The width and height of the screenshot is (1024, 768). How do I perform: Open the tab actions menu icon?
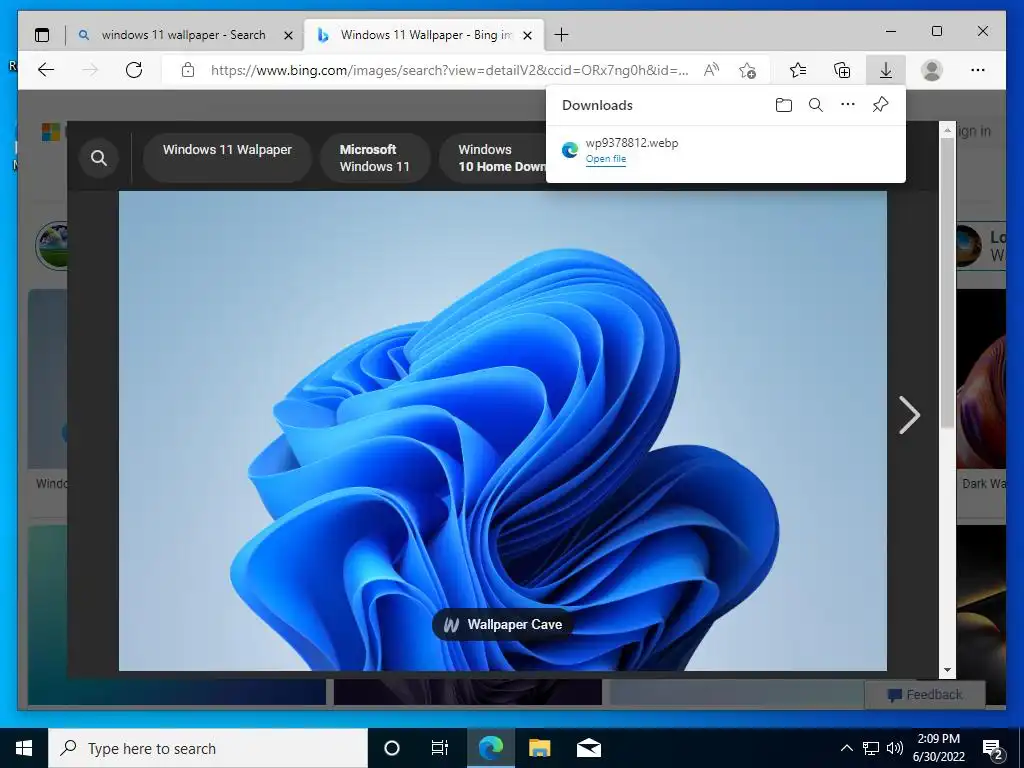point(42,35)
